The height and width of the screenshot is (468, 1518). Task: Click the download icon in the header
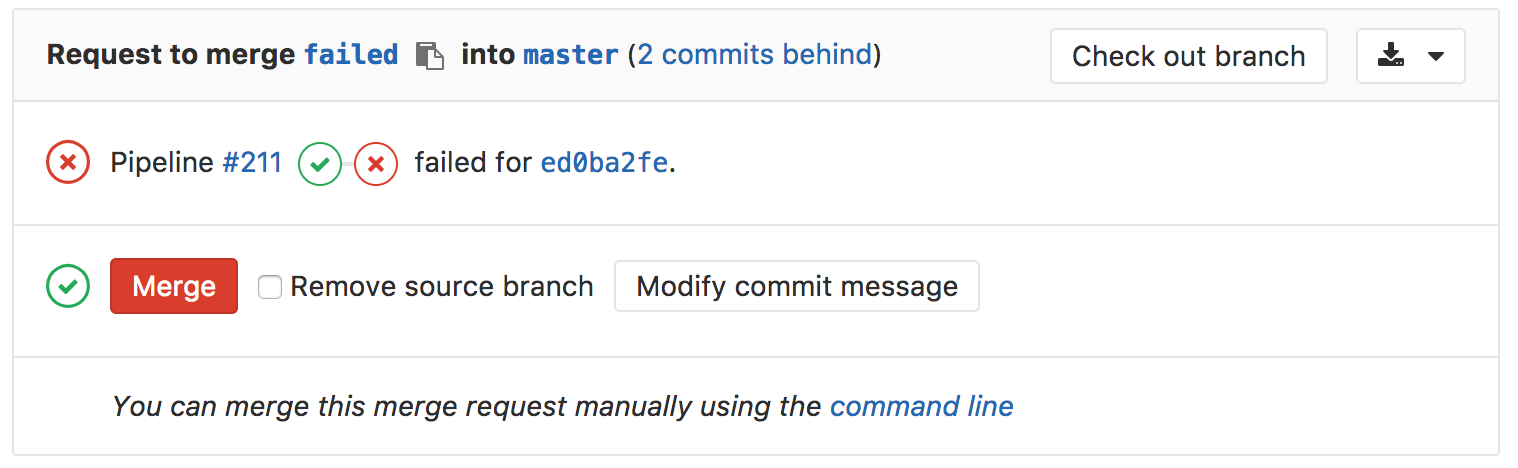[x=1391, y=56]
